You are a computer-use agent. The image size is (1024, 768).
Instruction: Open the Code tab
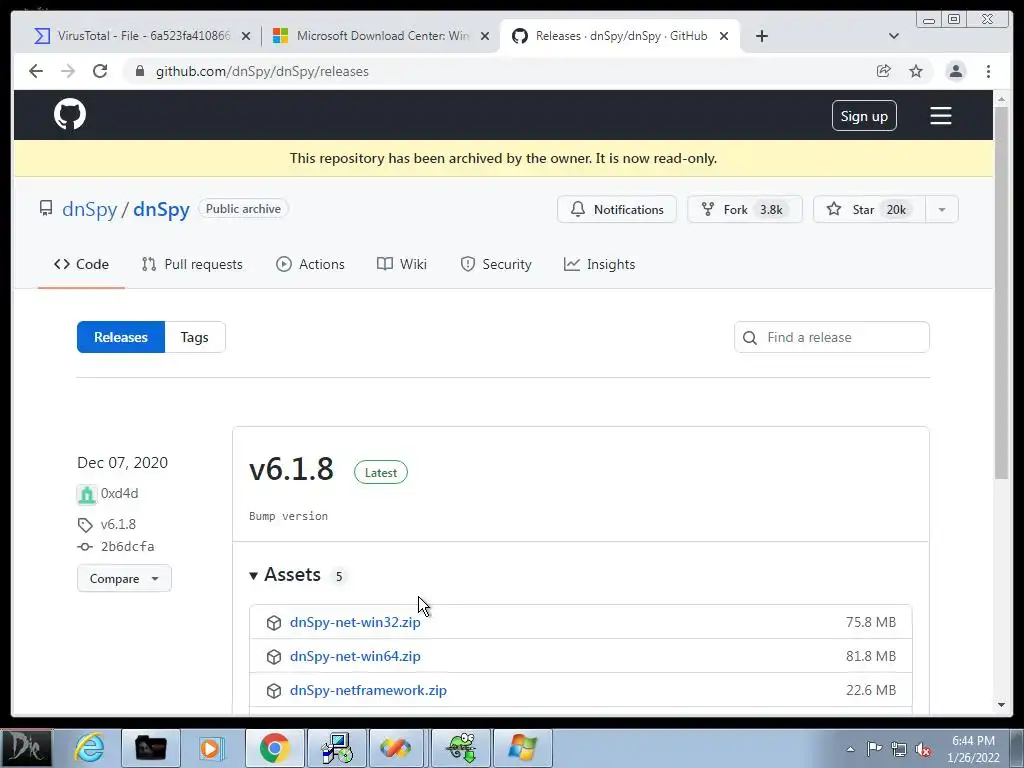82,264
